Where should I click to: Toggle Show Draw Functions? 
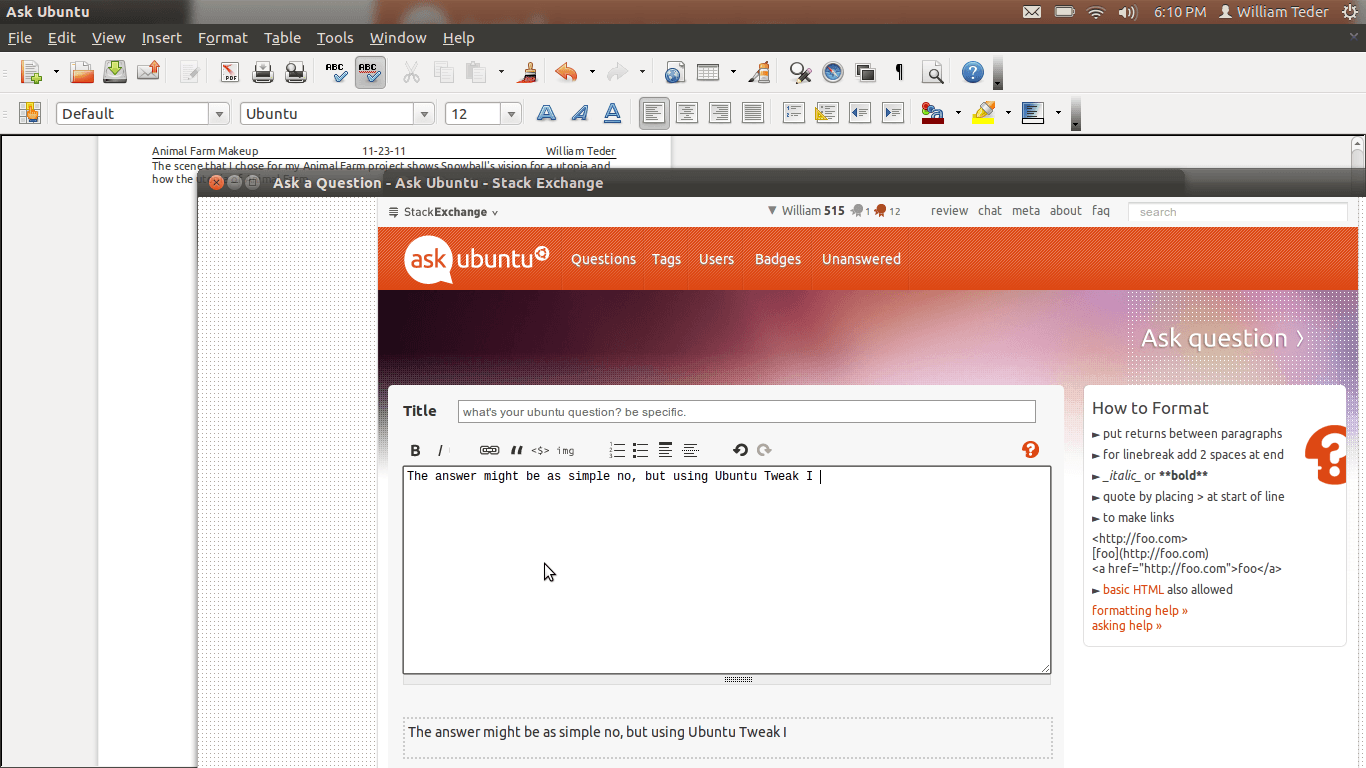(x=760, y=72)
